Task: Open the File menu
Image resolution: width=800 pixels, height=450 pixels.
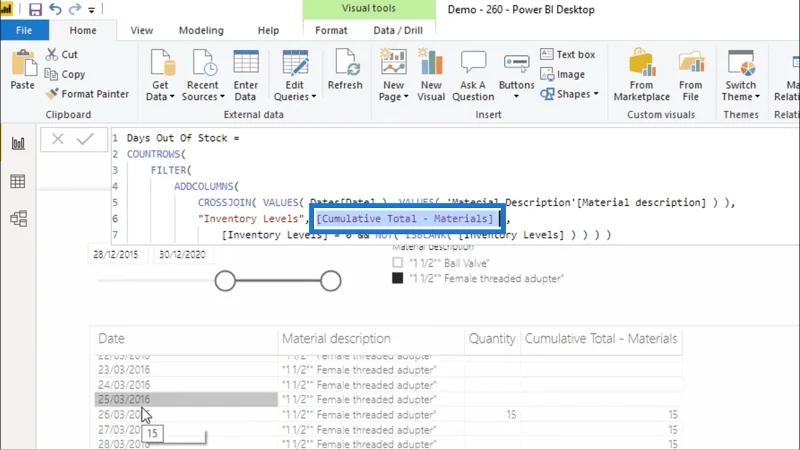Action: 24,30
